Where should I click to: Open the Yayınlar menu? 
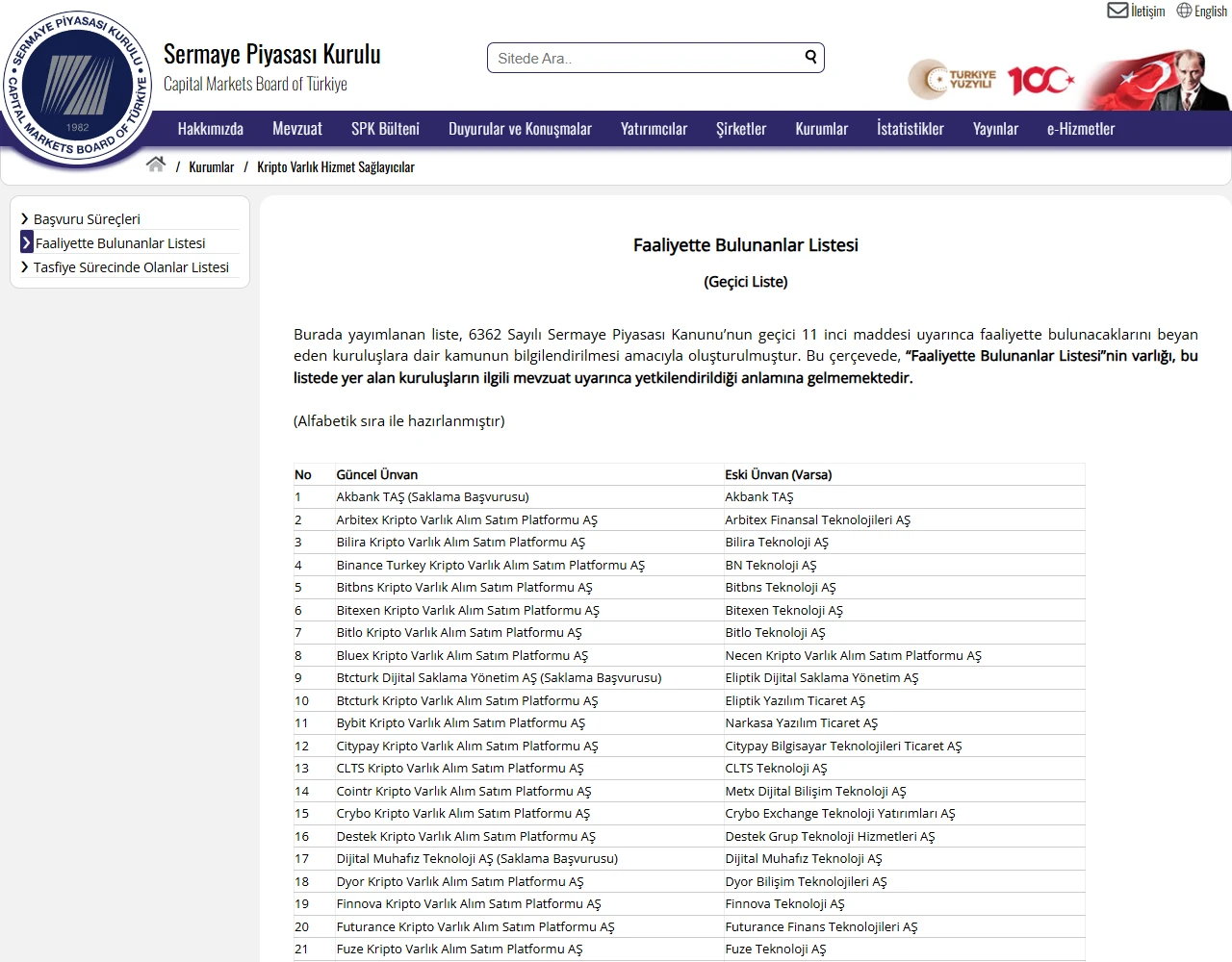tap(995, 129)
